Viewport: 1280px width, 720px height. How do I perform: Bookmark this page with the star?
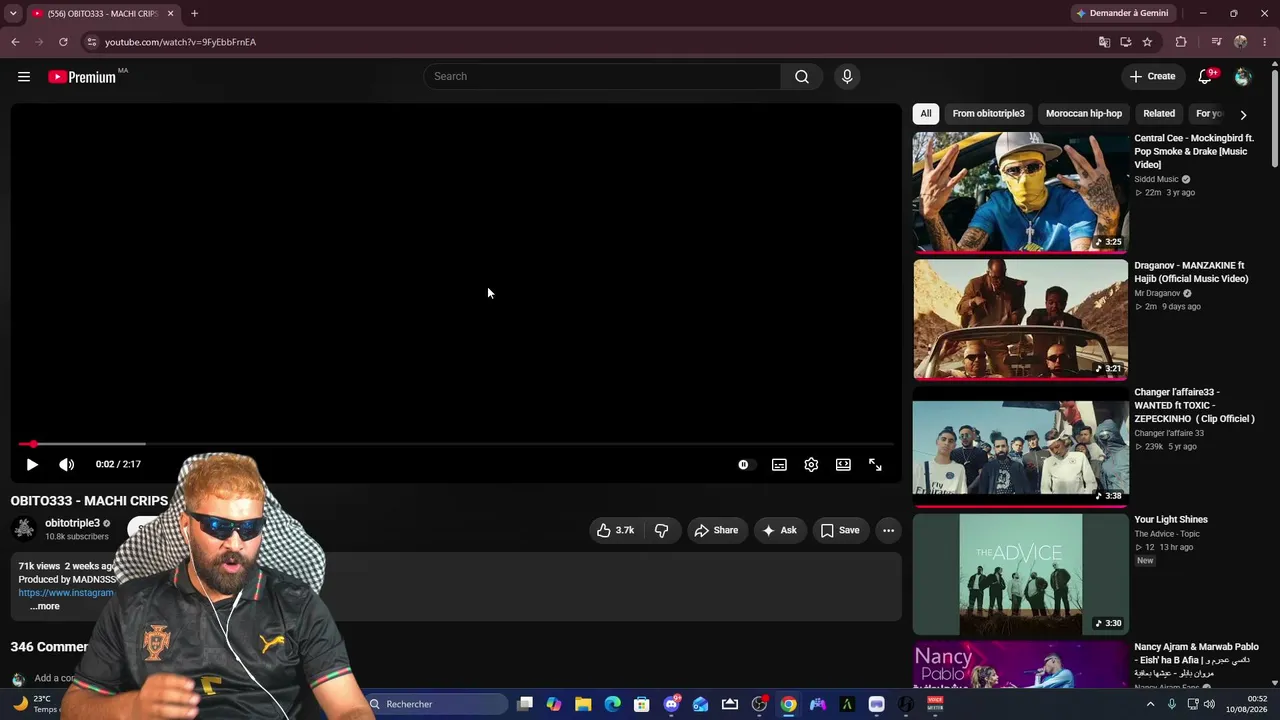pyautogui.click(x=1147, y=42)
